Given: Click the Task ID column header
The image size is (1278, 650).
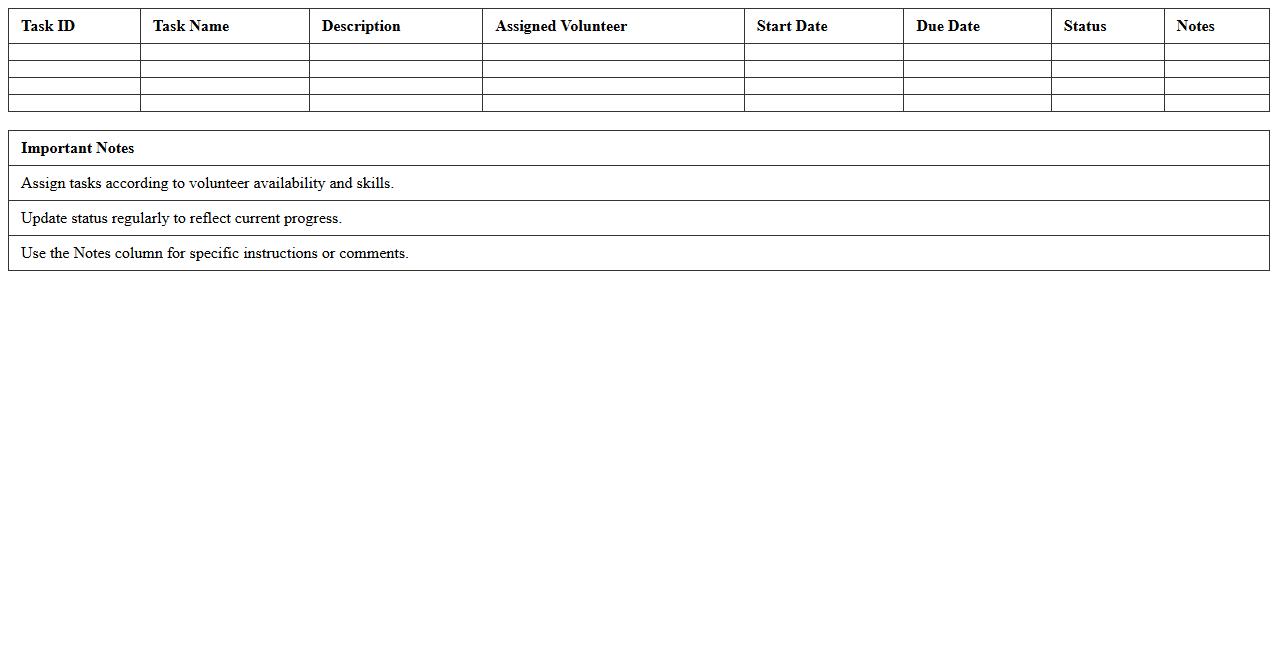Looking at the screenshot, I should pyautogui.click(x=48, y=26).
